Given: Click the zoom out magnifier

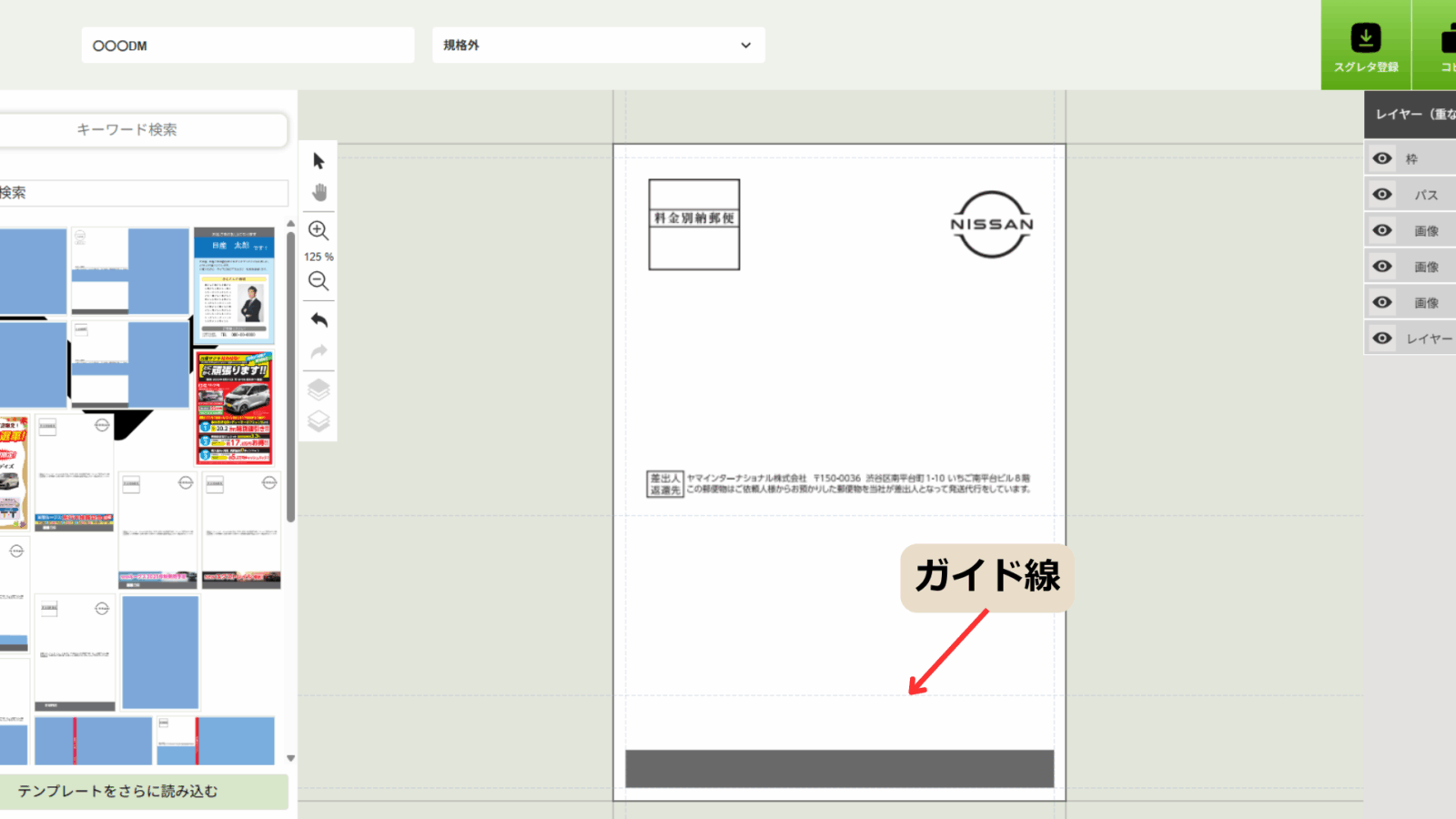Looking at the screenshot, I should 318,281.
